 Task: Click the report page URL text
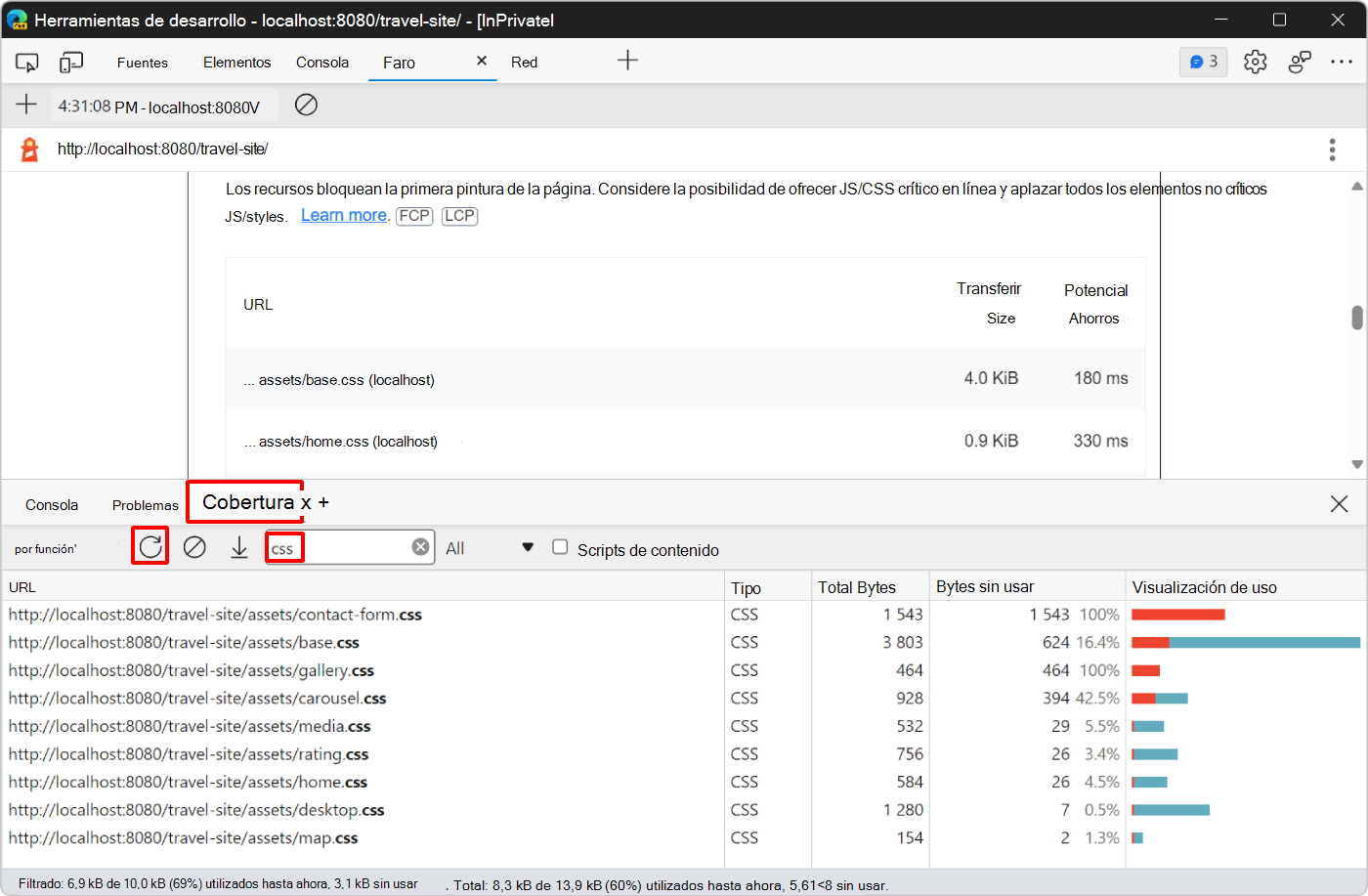[163, 149]
